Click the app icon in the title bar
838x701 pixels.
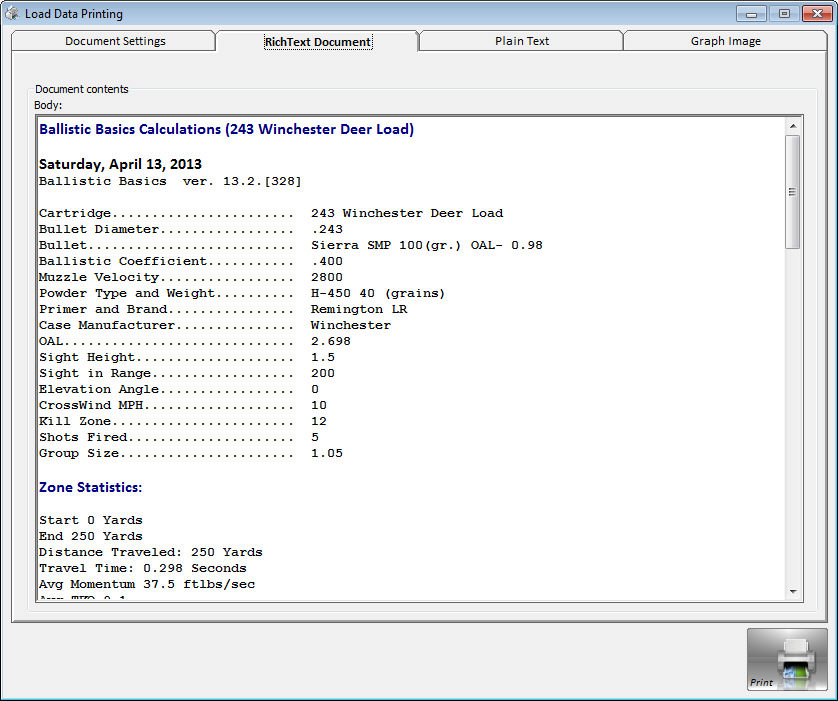[13, 14]
